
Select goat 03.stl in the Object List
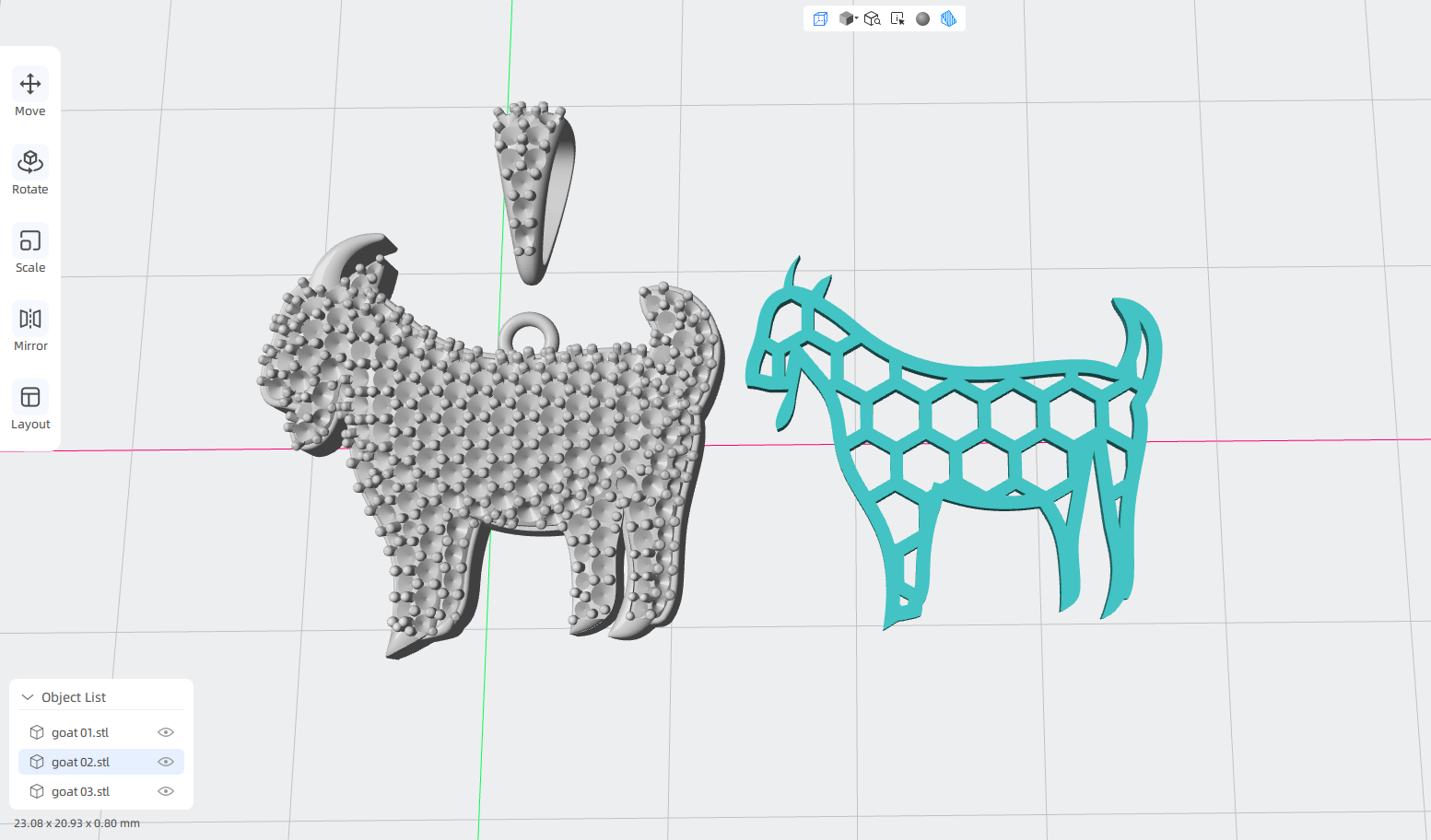[101, 791]
